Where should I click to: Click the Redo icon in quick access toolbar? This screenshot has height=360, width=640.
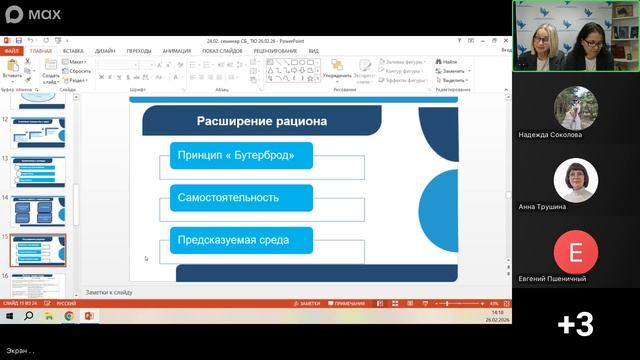[x=46, y=41]
